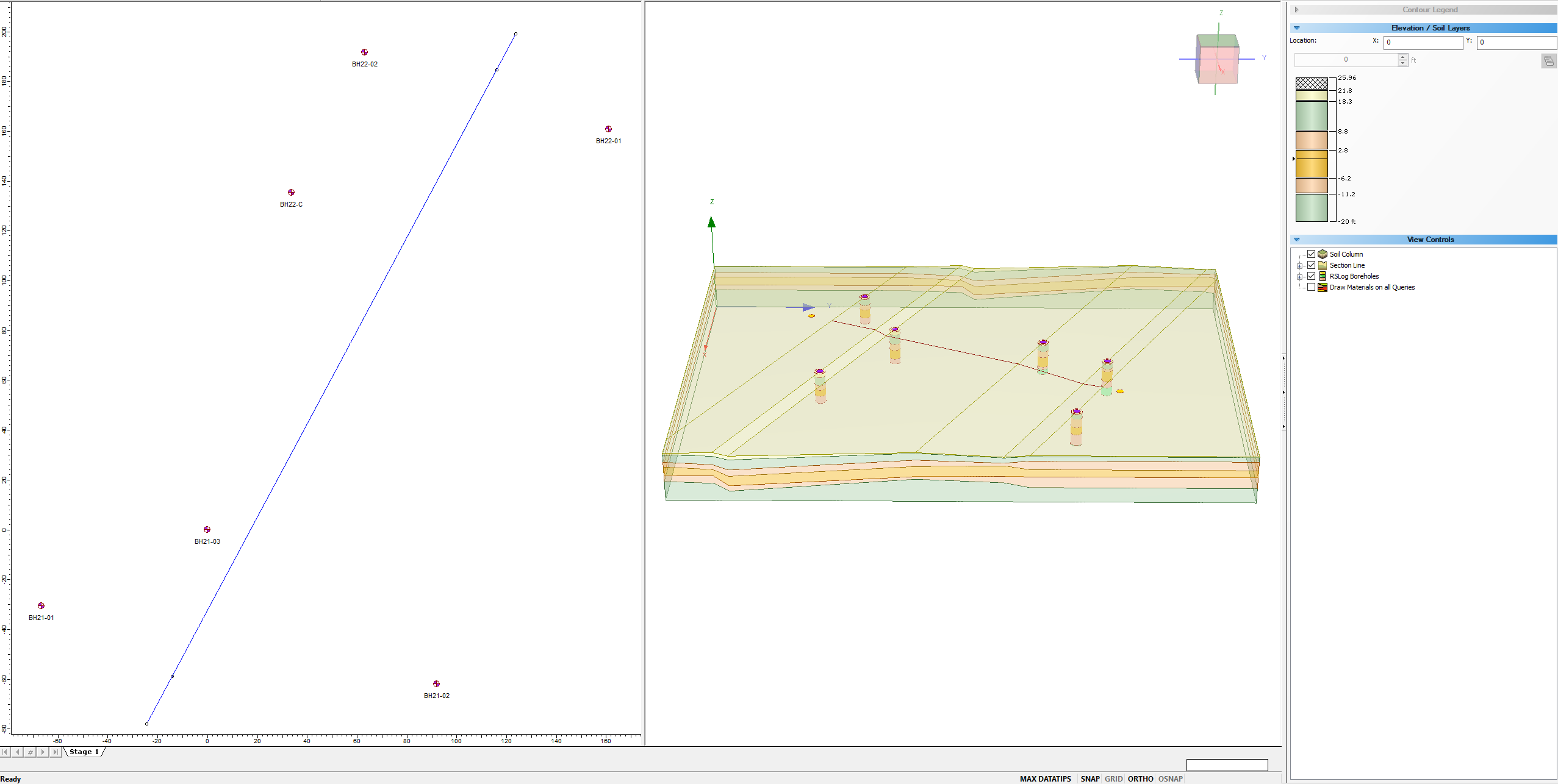Click the Draw Materials on all Queries icon
Image resolution: width=1558 pixels, height=784 pixels.
point(1323,287)
